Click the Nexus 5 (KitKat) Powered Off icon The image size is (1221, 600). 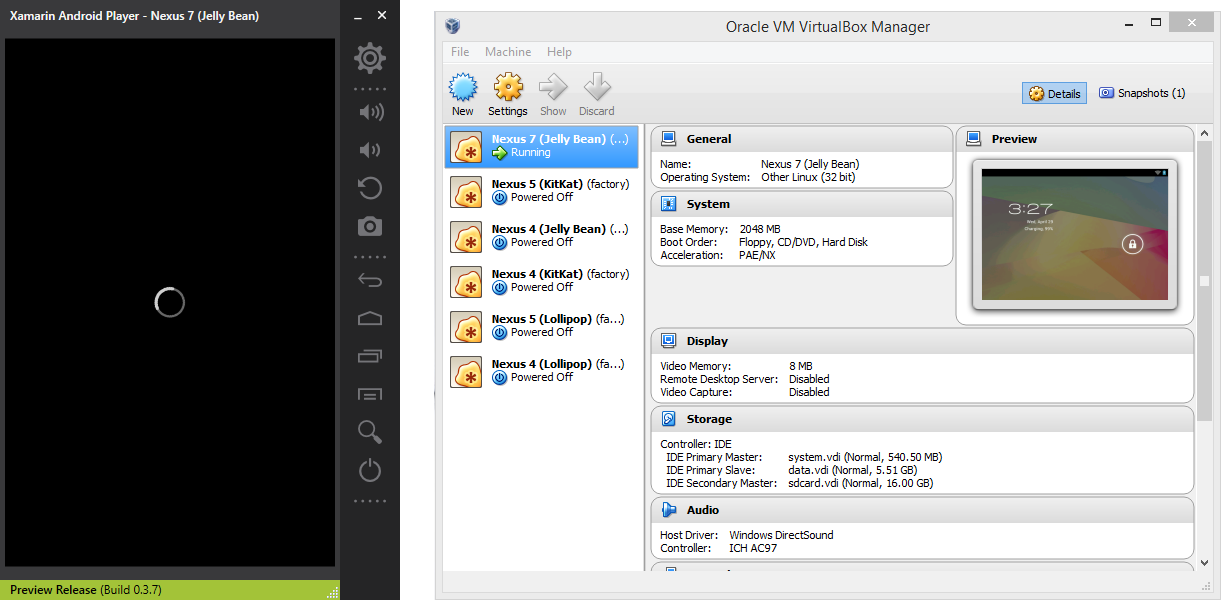(x=500, y=198)
